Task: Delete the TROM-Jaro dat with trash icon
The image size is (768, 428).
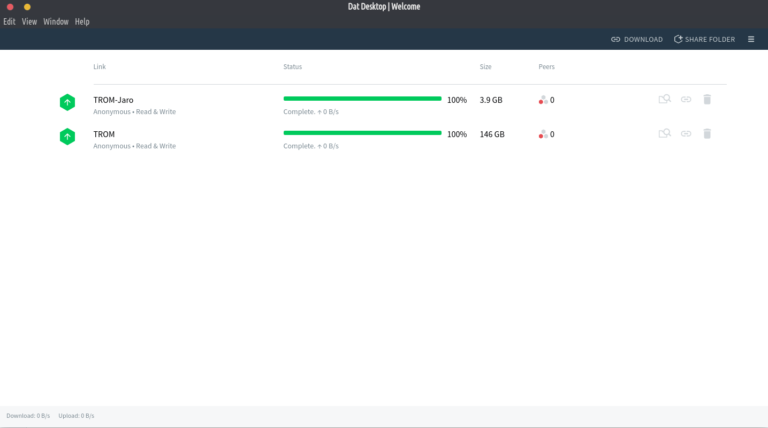Action: [x=707, y=100]
